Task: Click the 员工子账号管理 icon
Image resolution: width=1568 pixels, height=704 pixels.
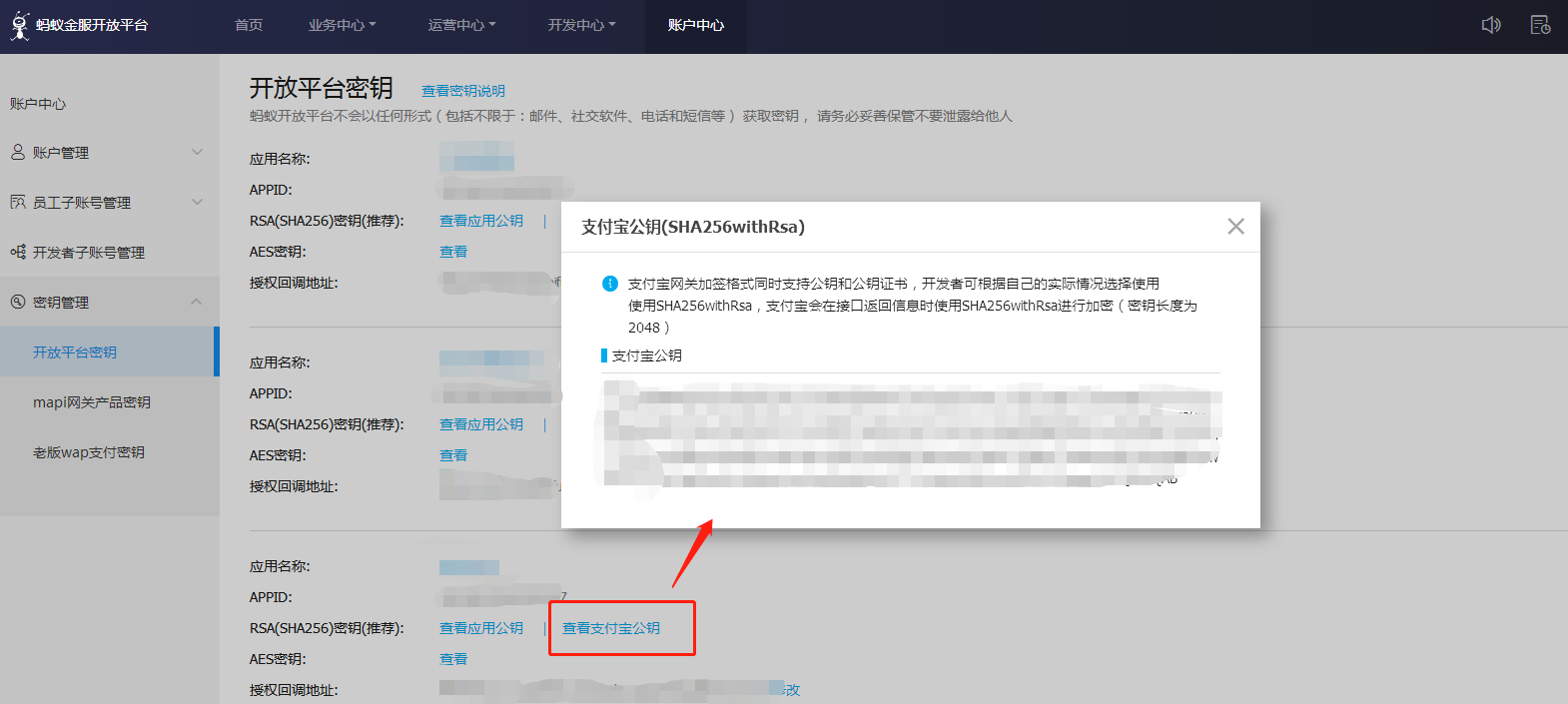Action: point(18,202)
